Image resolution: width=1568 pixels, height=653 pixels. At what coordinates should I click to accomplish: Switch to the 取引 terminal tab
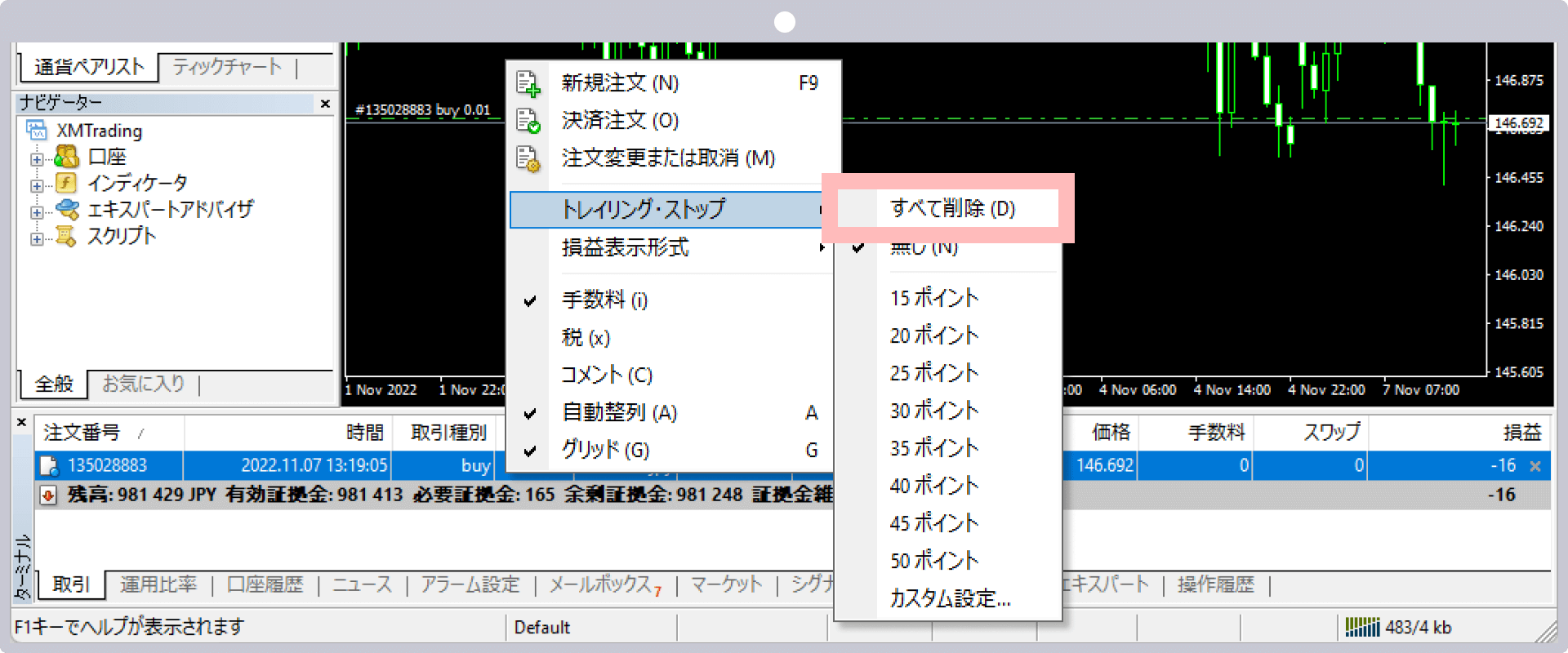click(71, 584)
